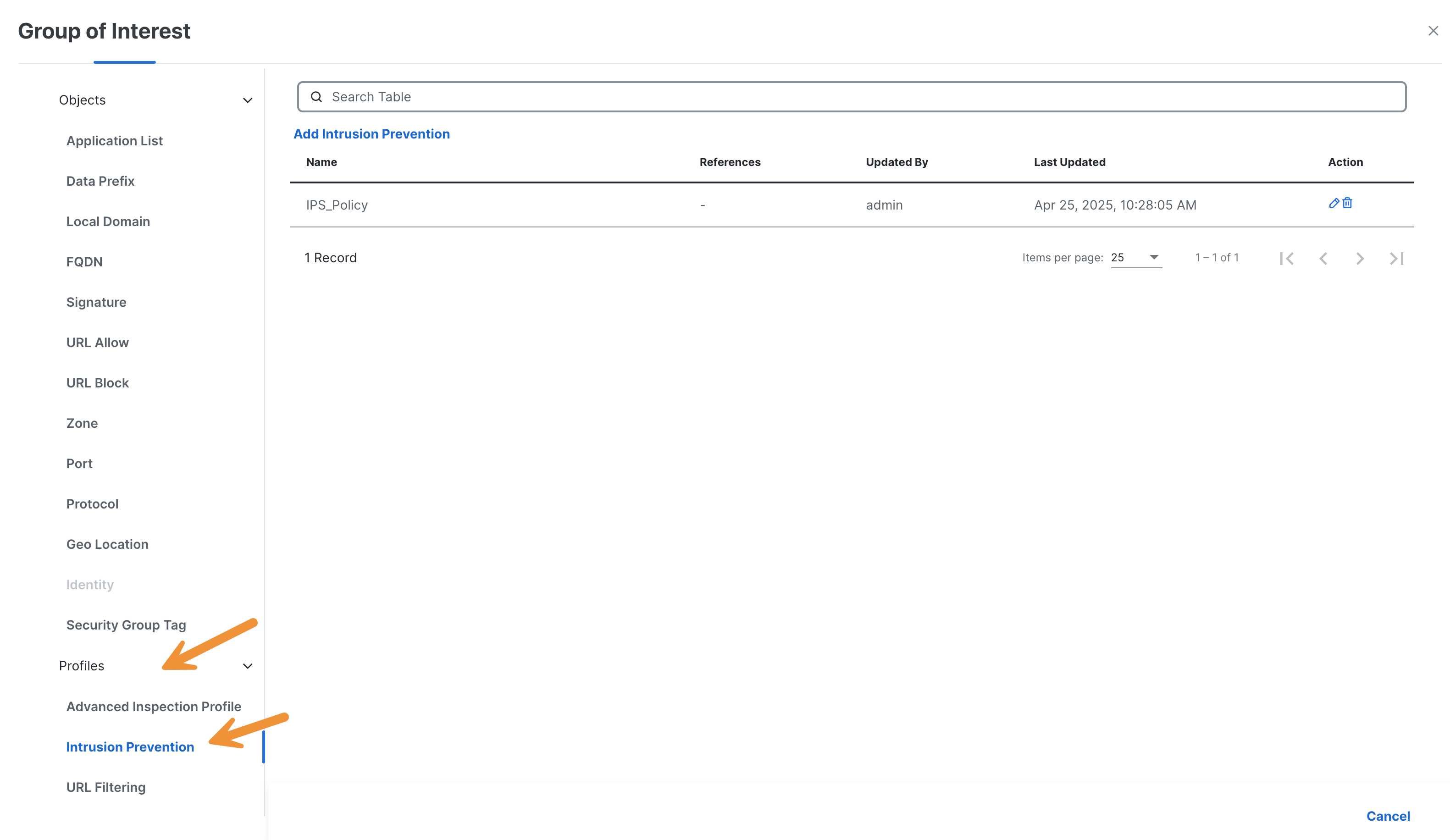Select URL Allow sidebar item
The width and height of the screenshot is (1450, 840).
click(x=97, y=343)
